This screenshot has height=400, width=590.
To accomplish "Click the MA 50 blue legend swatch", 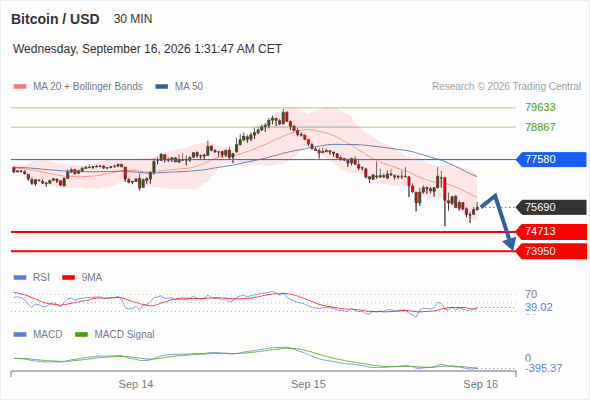I will coord(162,87).
